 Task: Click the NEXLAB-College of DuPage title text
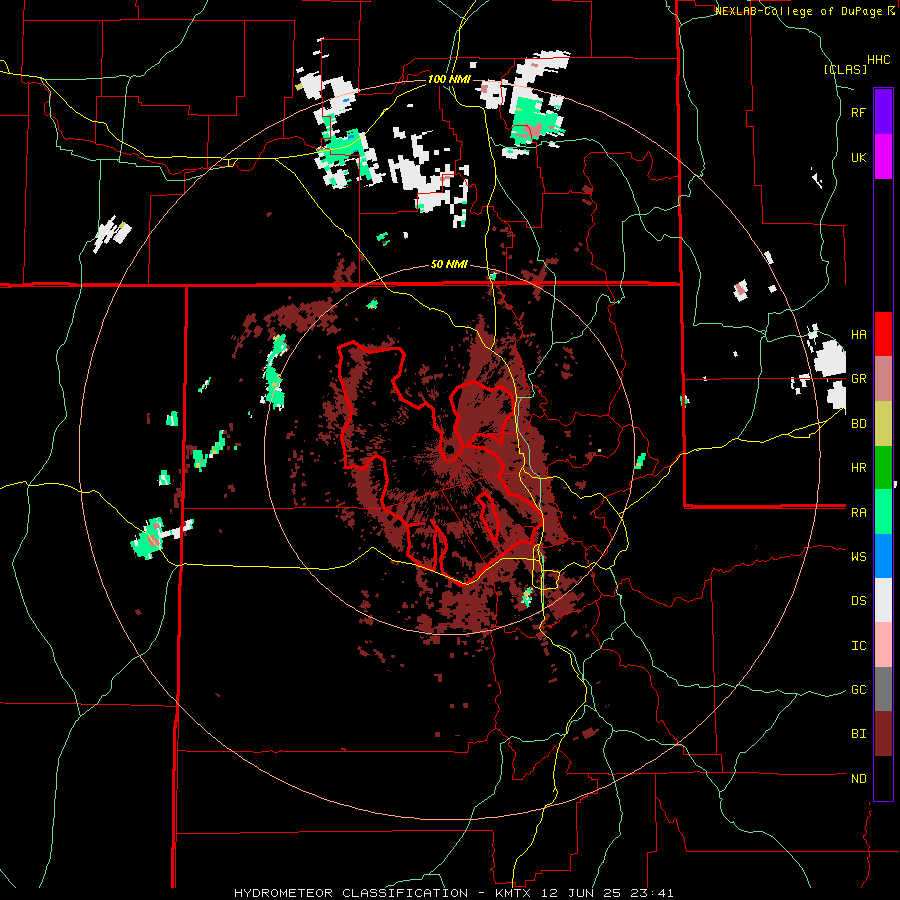[798, 11]
